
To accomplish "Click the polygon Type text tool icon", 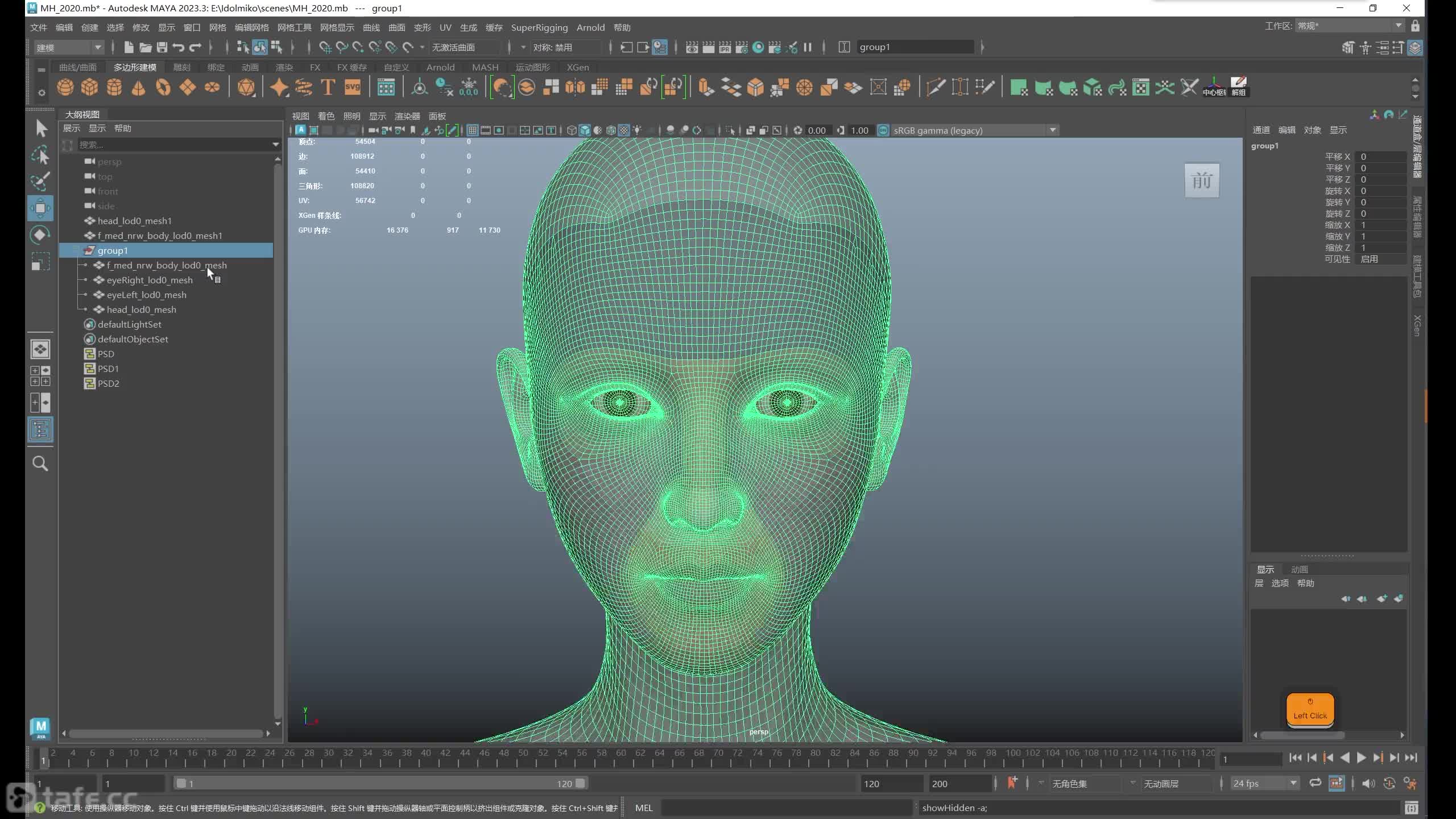I will point(328,88).
